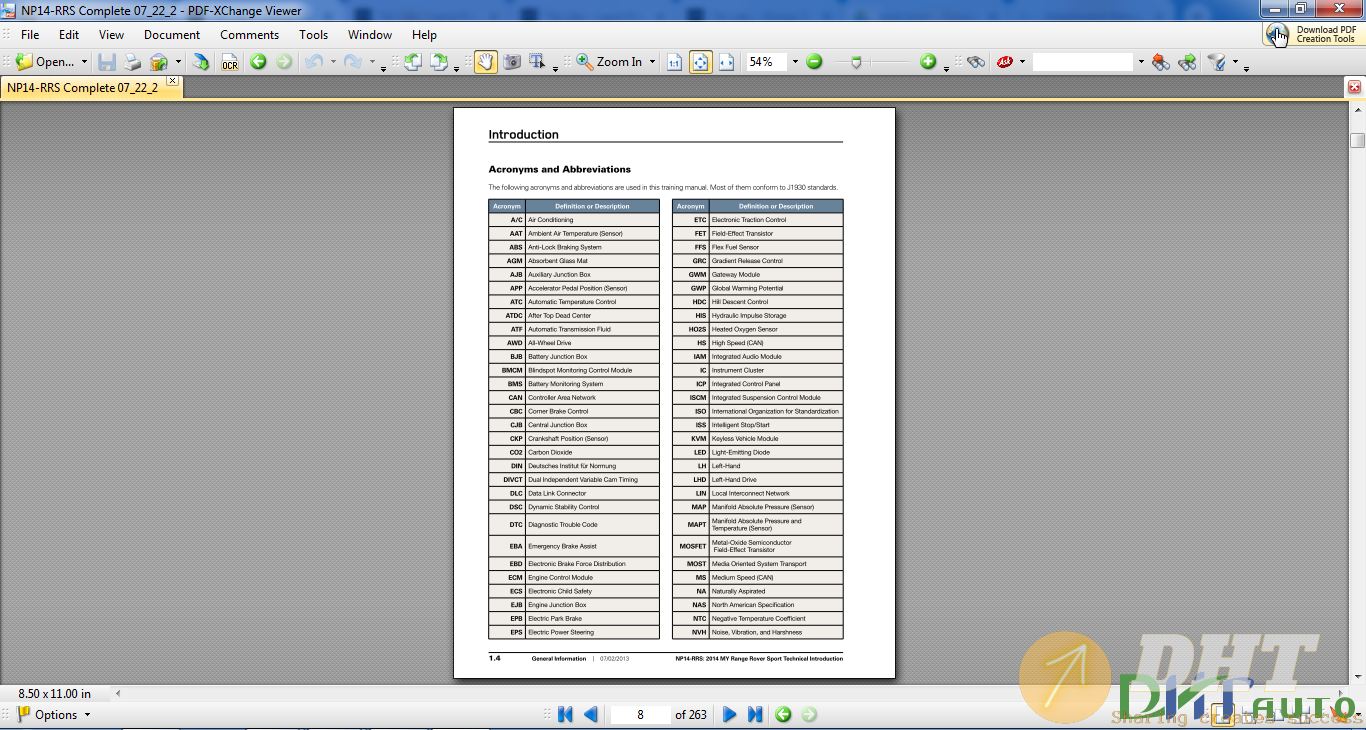This screenshot has height=730, width=1366.
Task: Click the Save floppy disk icon
Action: pos(107,62)
